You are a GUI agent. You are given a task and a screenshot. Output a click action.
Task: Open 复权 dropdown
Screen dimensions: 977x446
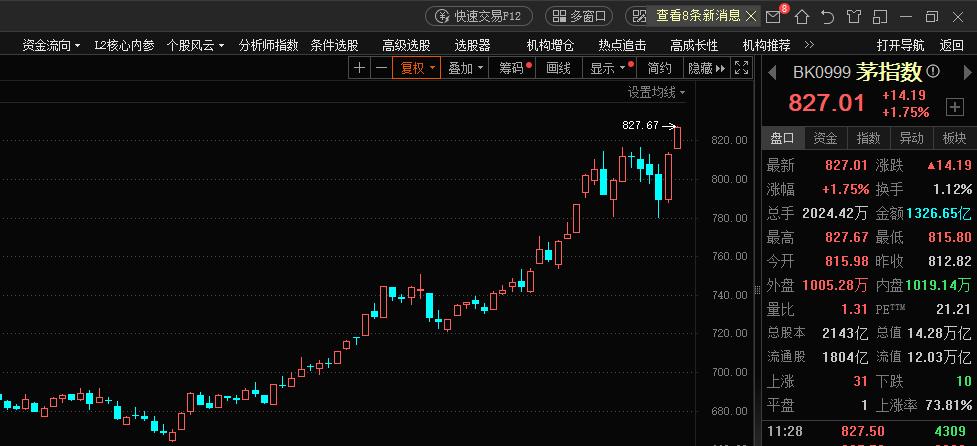(416, 69)
